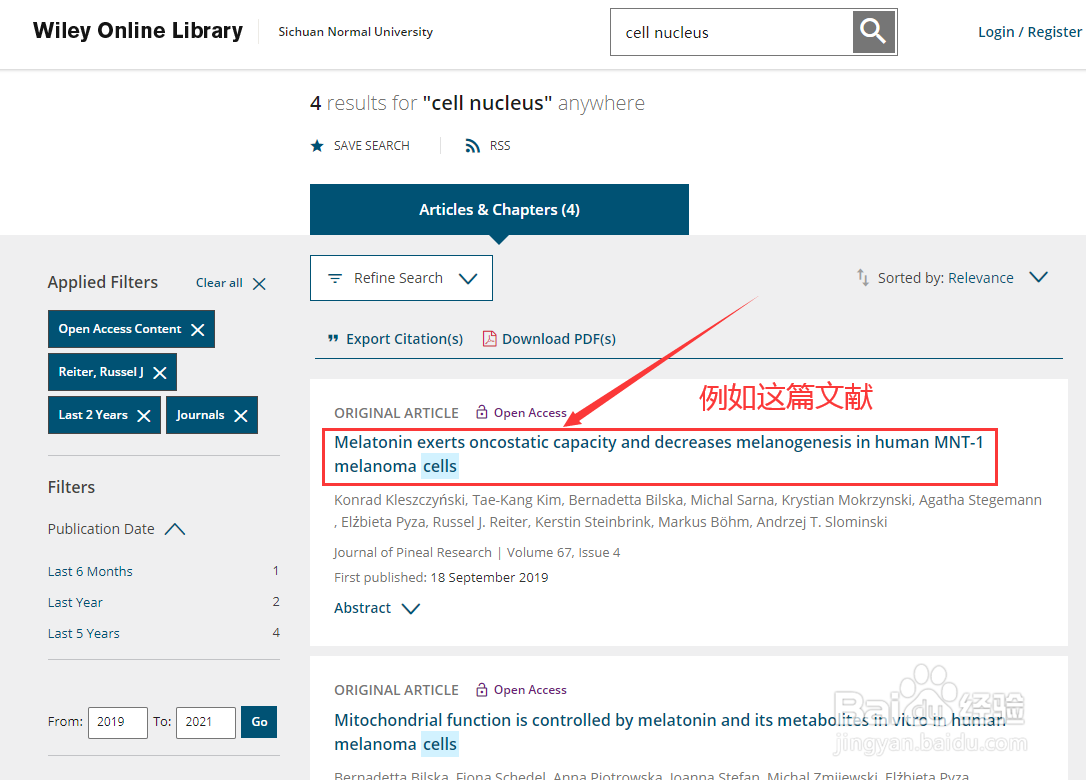Click the RSS text link
The width and height of the screenshot is (1086, 780).
pyautogui.click(x=499, y=145)
